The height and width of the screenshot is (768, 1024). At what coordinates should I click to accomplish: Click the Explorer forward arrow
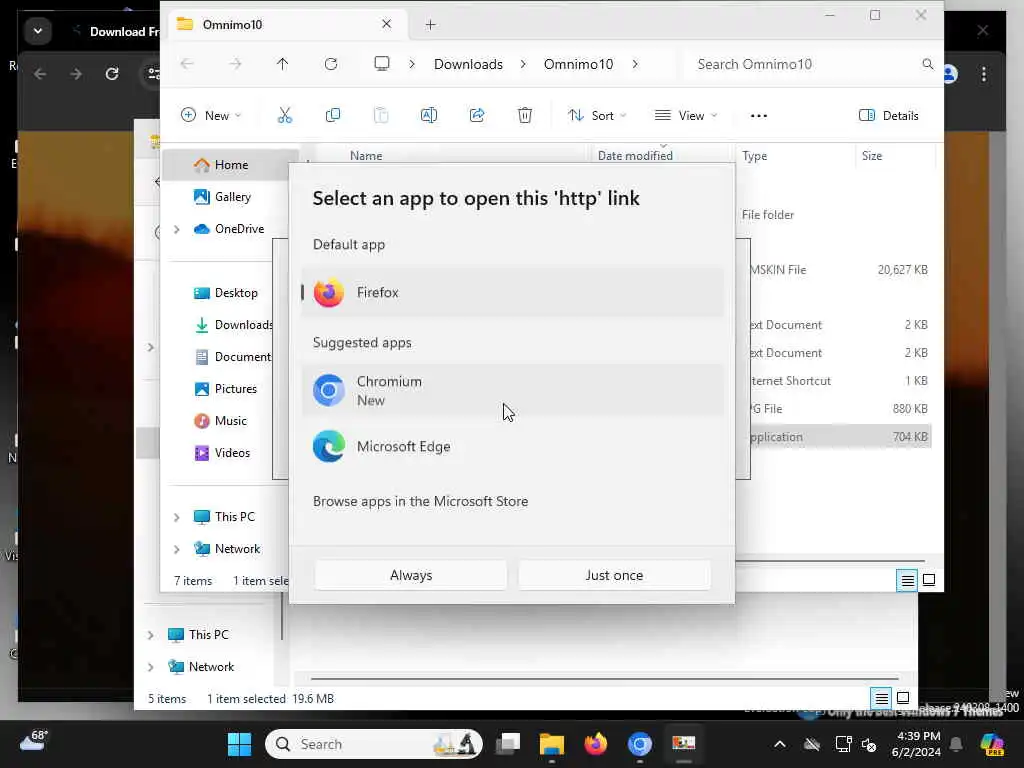(x=235, y=64)
